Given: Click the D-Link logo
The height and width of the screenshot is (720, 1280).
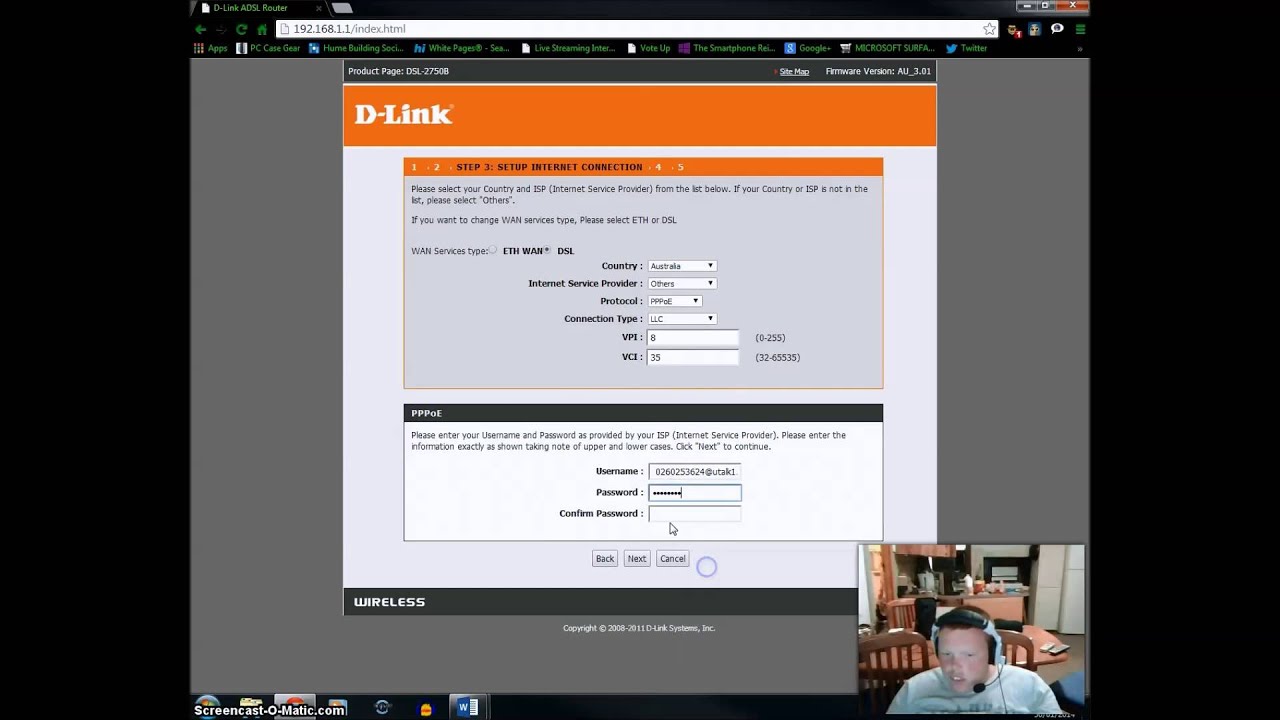Looking at the screenshot, I should click(x=404, y=114).
